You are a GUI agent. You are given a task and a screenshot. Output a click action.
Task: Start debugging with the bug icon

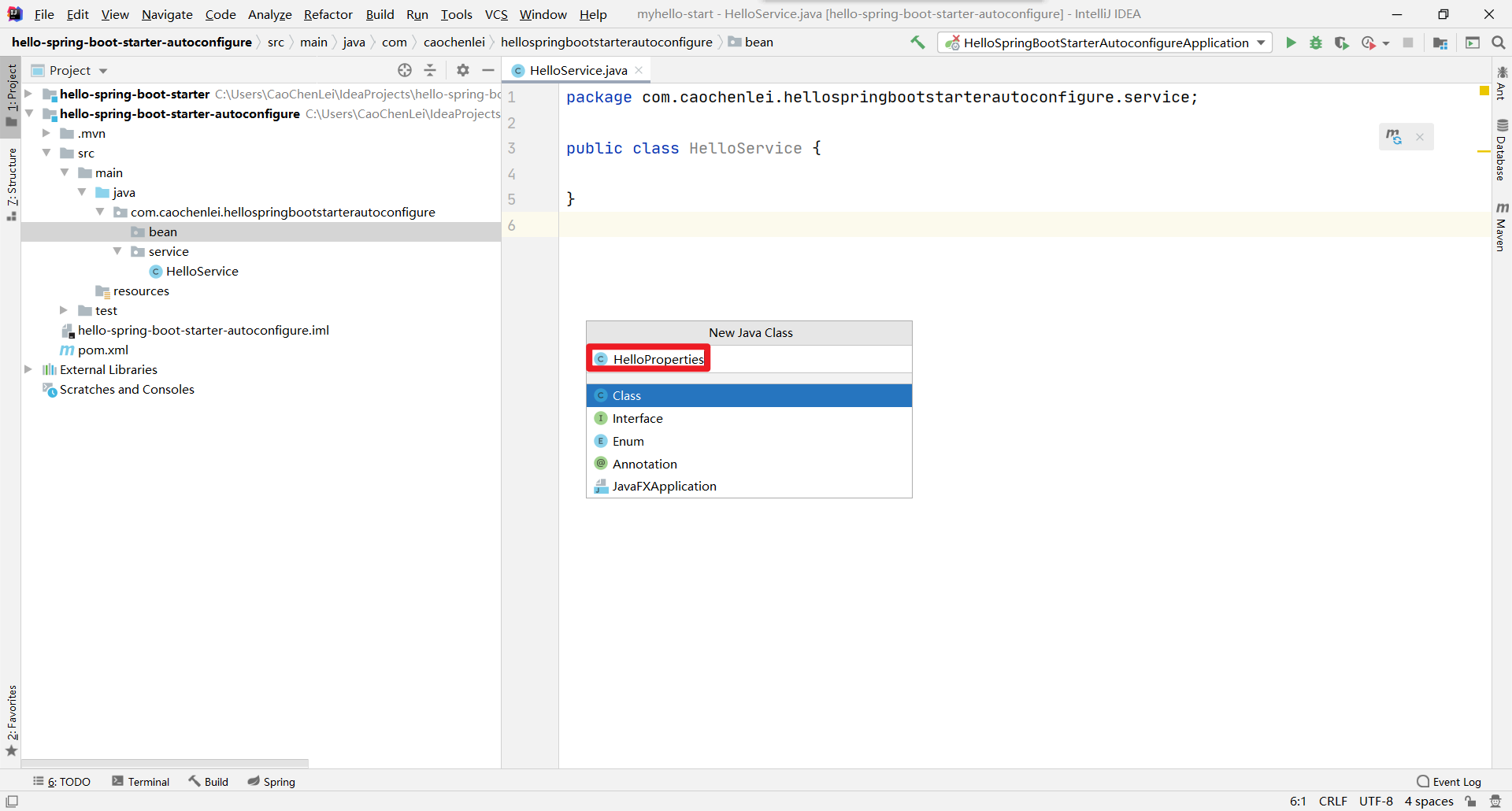1316,43
